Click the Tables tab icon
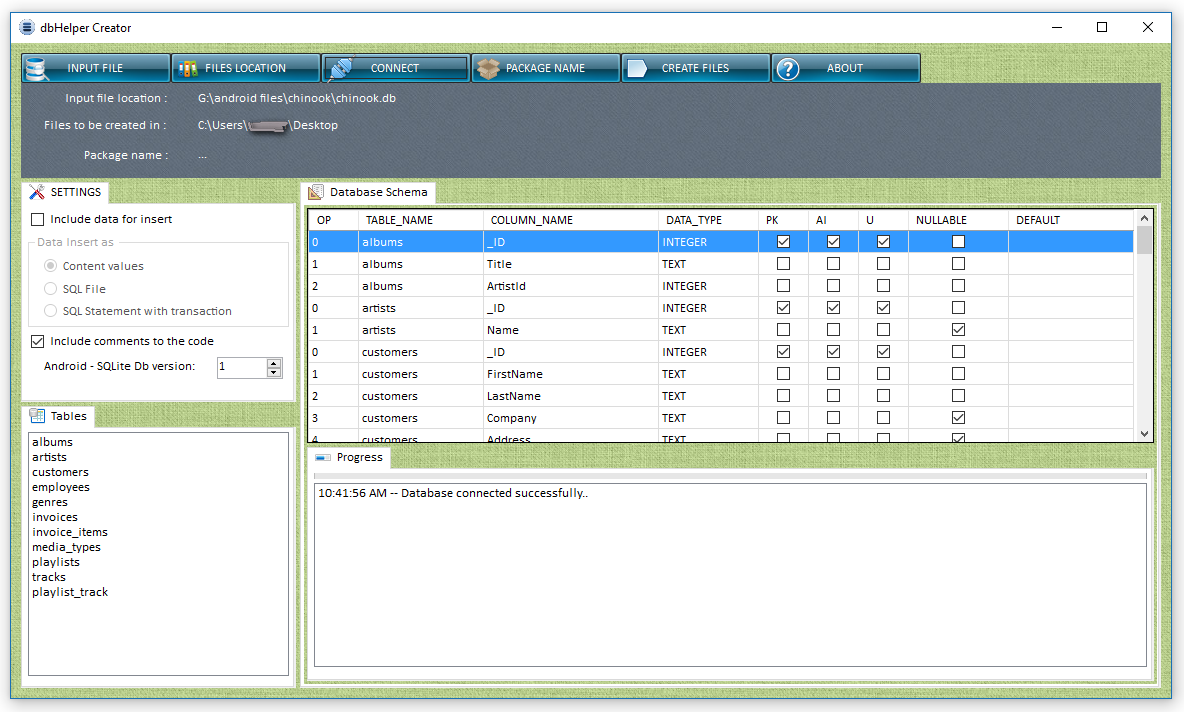Screen dimensions: 1184x712 pos(37,415)
